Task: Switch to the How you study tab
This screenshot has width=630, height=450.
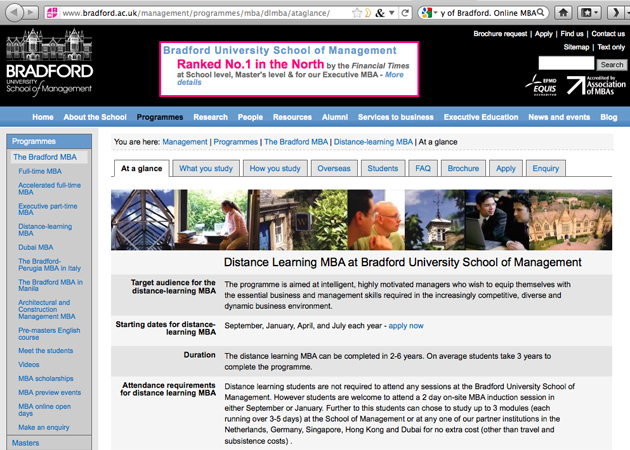Action: pyautogui.click(x=275, y=168)
